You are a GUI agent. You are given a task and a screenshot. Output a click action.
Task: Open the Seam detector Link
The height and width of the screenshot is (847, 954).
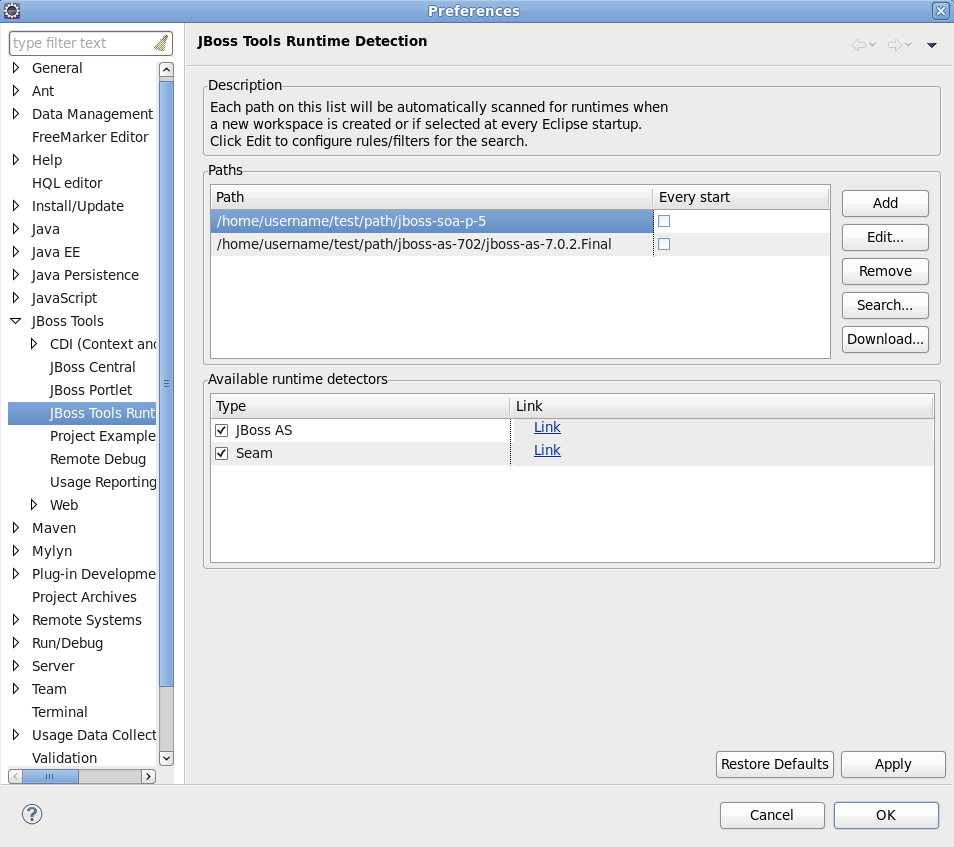(x=547, y=450)
